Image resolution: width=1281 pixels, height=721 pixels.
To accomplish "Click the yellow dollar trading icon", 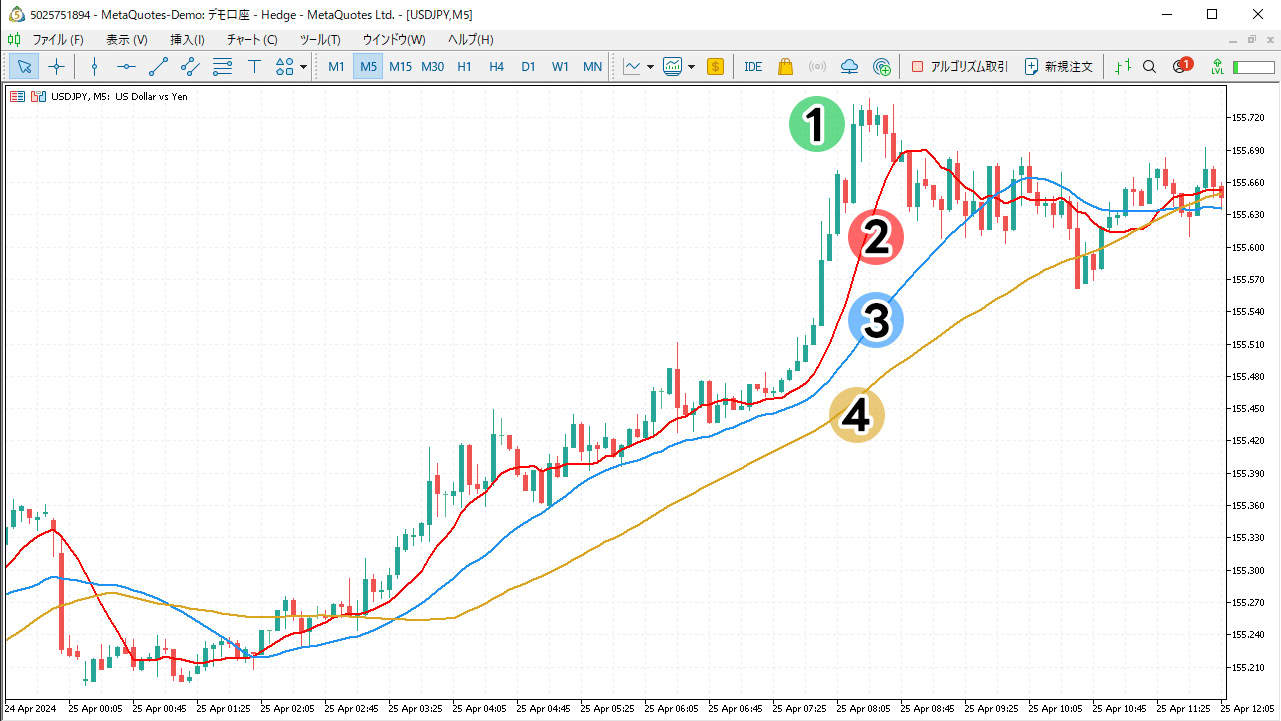I will (x=715, y=67).
